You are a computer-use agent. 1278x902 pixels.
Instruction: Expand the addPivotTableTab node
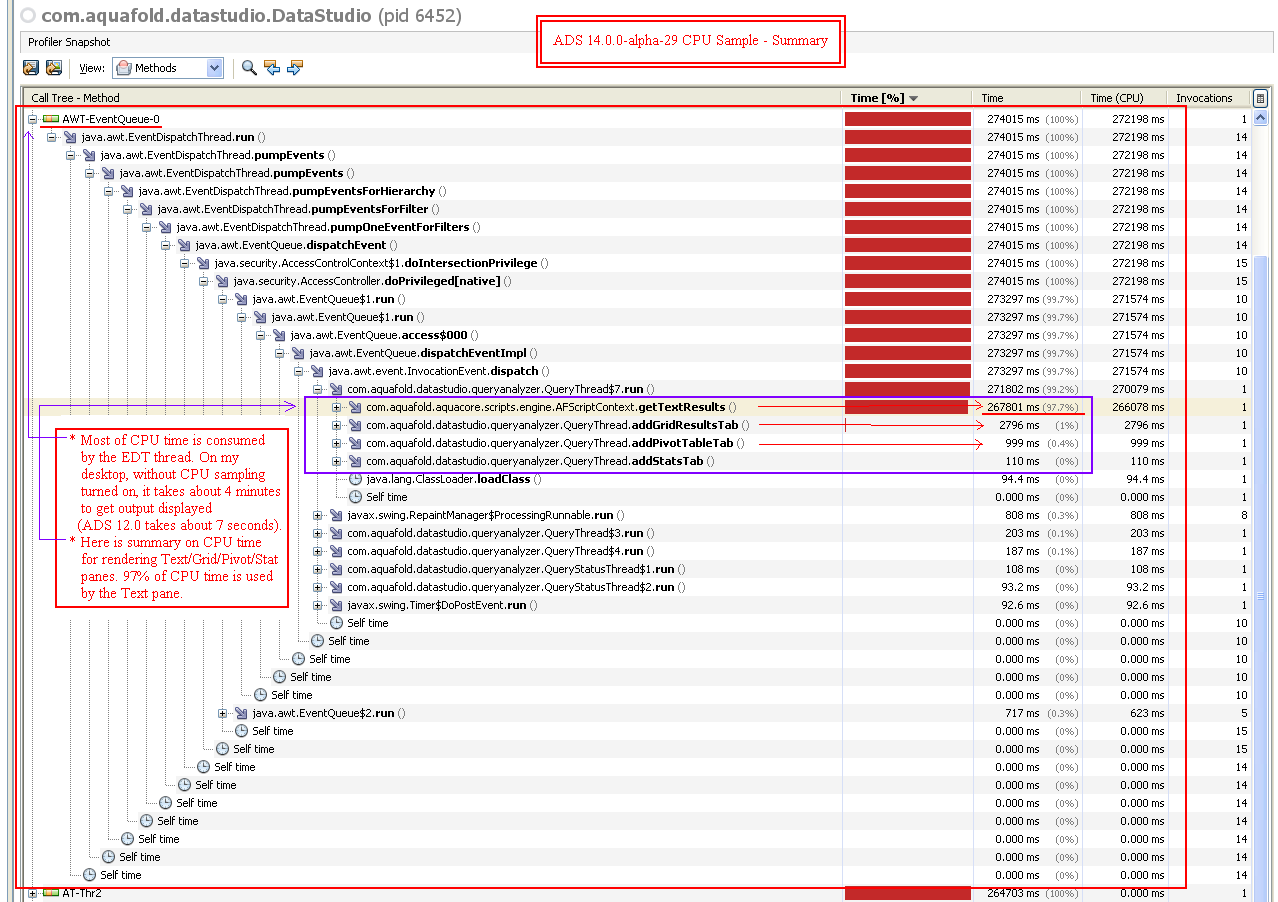coord(337,443)
